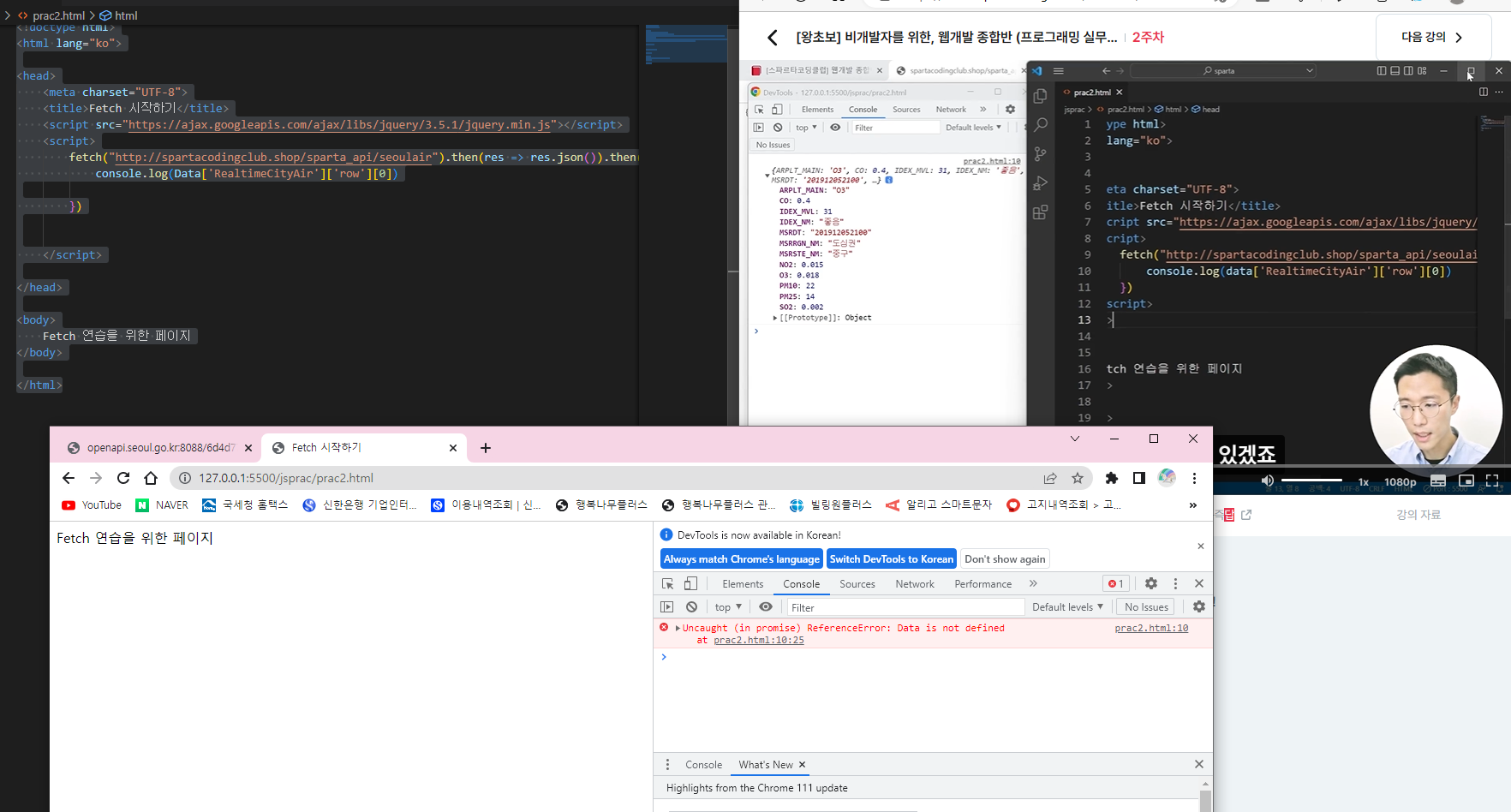Open a new Chrome tab
Viewport: 1511px width, 812px height.
(x=486, y=448)
